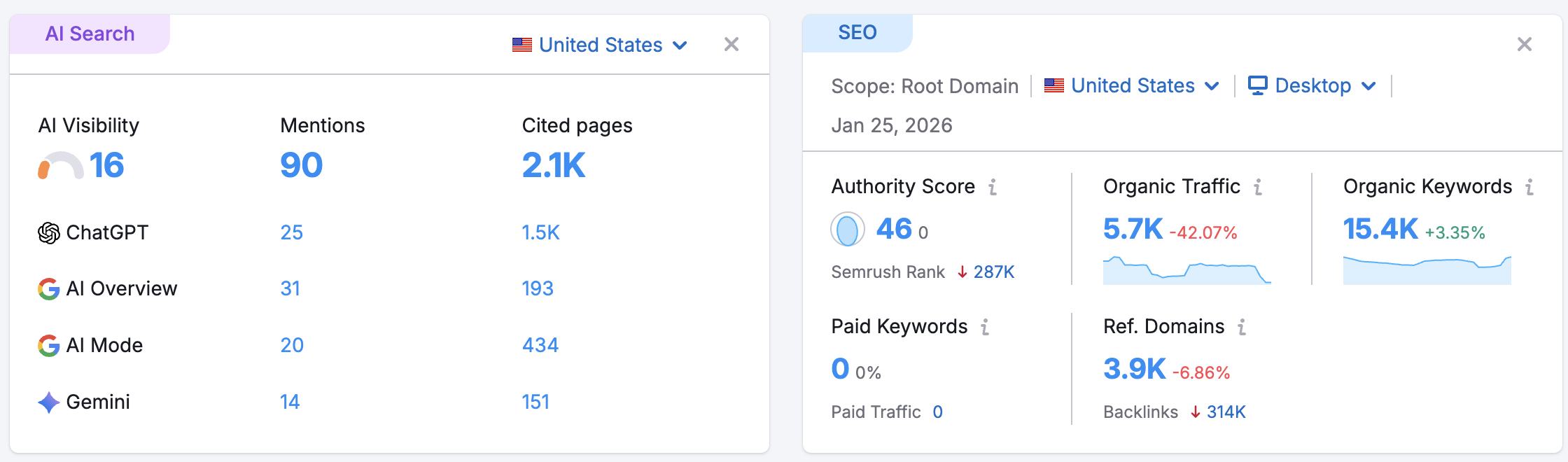Open the AI Search United States country dropdown
The height and width of the screenshot is (462, 1568).
click(600, 45)
